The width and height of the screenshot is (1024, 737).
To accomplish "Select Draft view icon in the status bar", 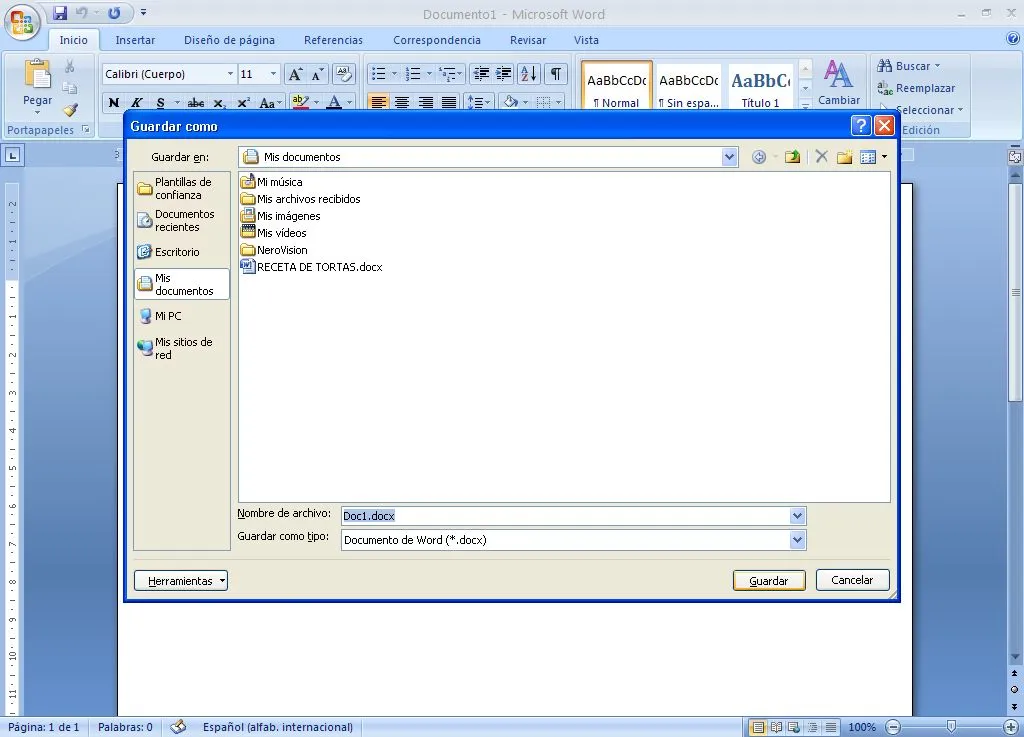I will pos(828,727).
